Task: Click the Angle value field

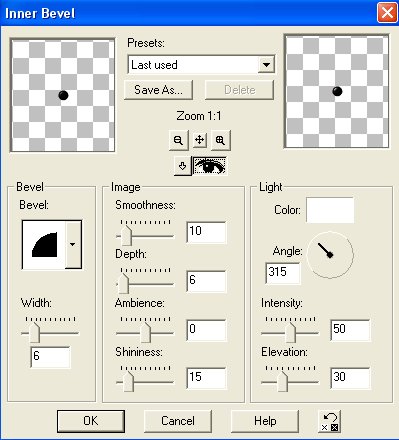Action: 283,273
